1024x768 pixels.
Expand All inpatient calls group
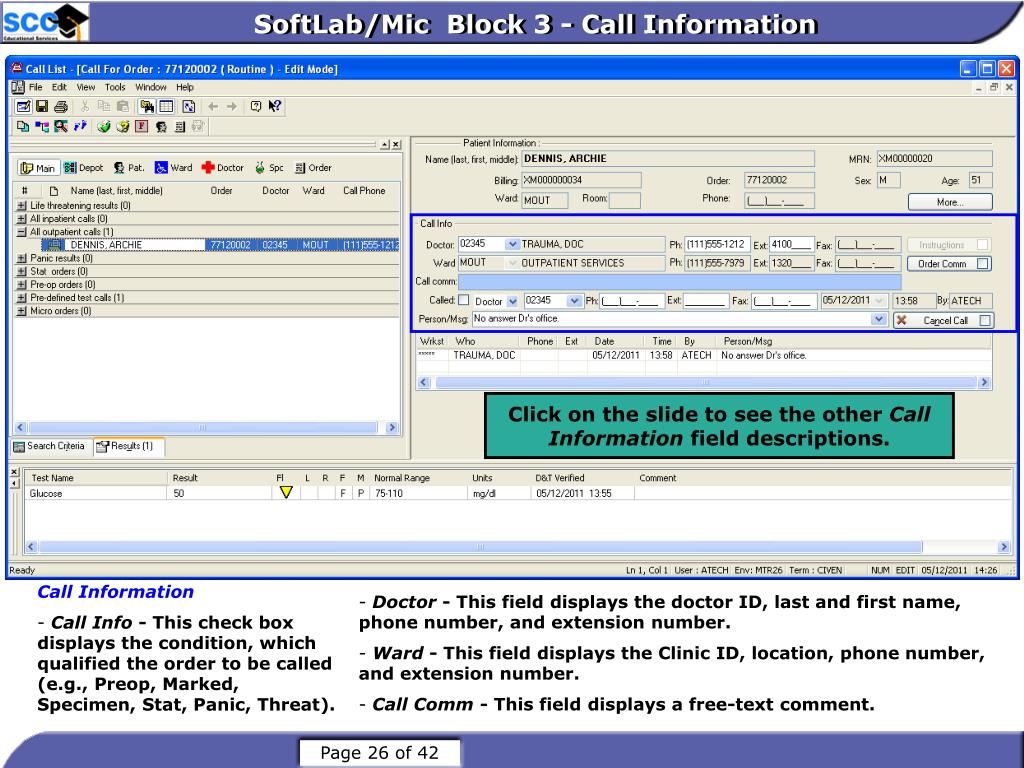click(x=22, y=219)
